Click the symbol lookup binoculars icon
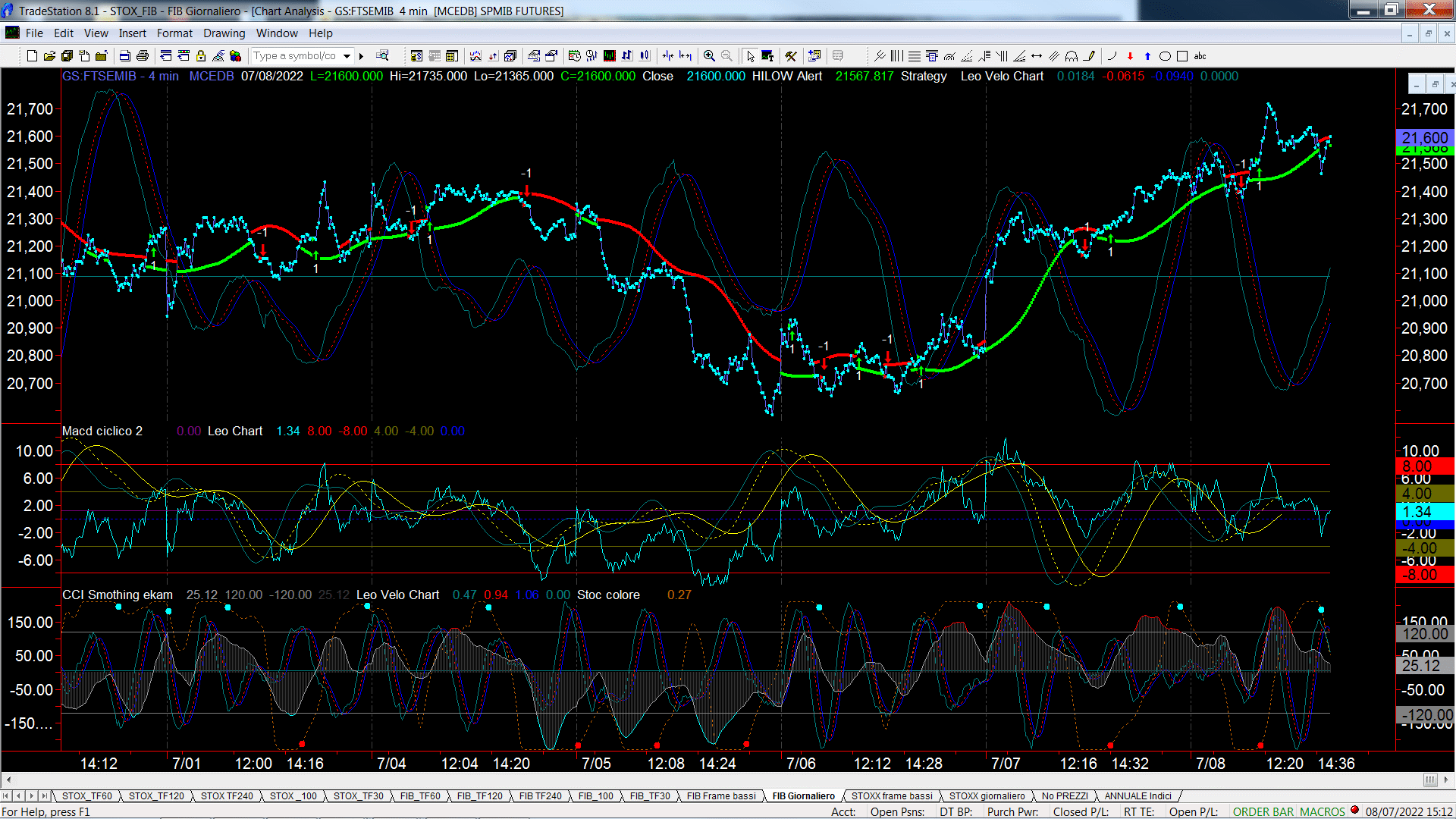 [x=382, y=55]
